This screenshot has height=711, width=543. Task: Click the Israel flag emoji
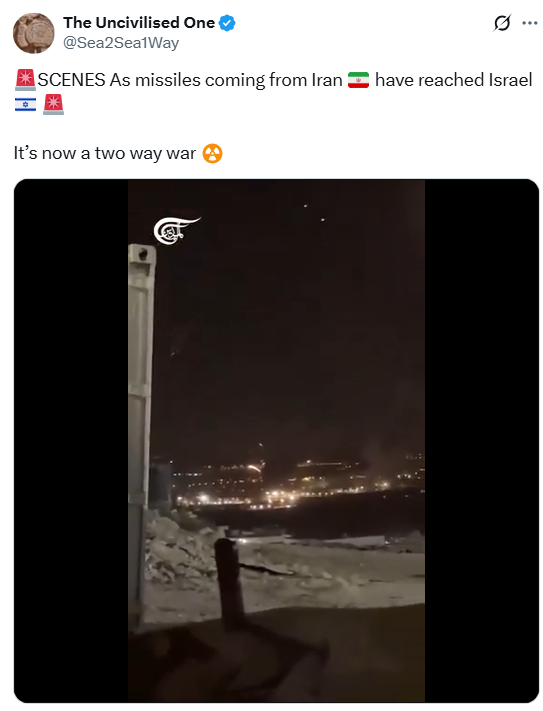pyautogui.click(x=25, y=105)
